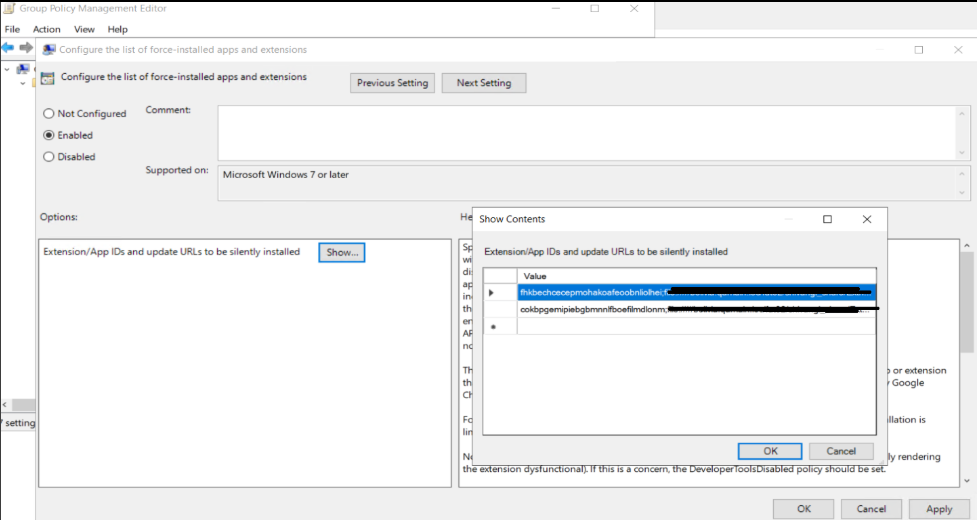Collapse the top tree node in editor
Screen dimensions: 977x520
pos(7,69)
